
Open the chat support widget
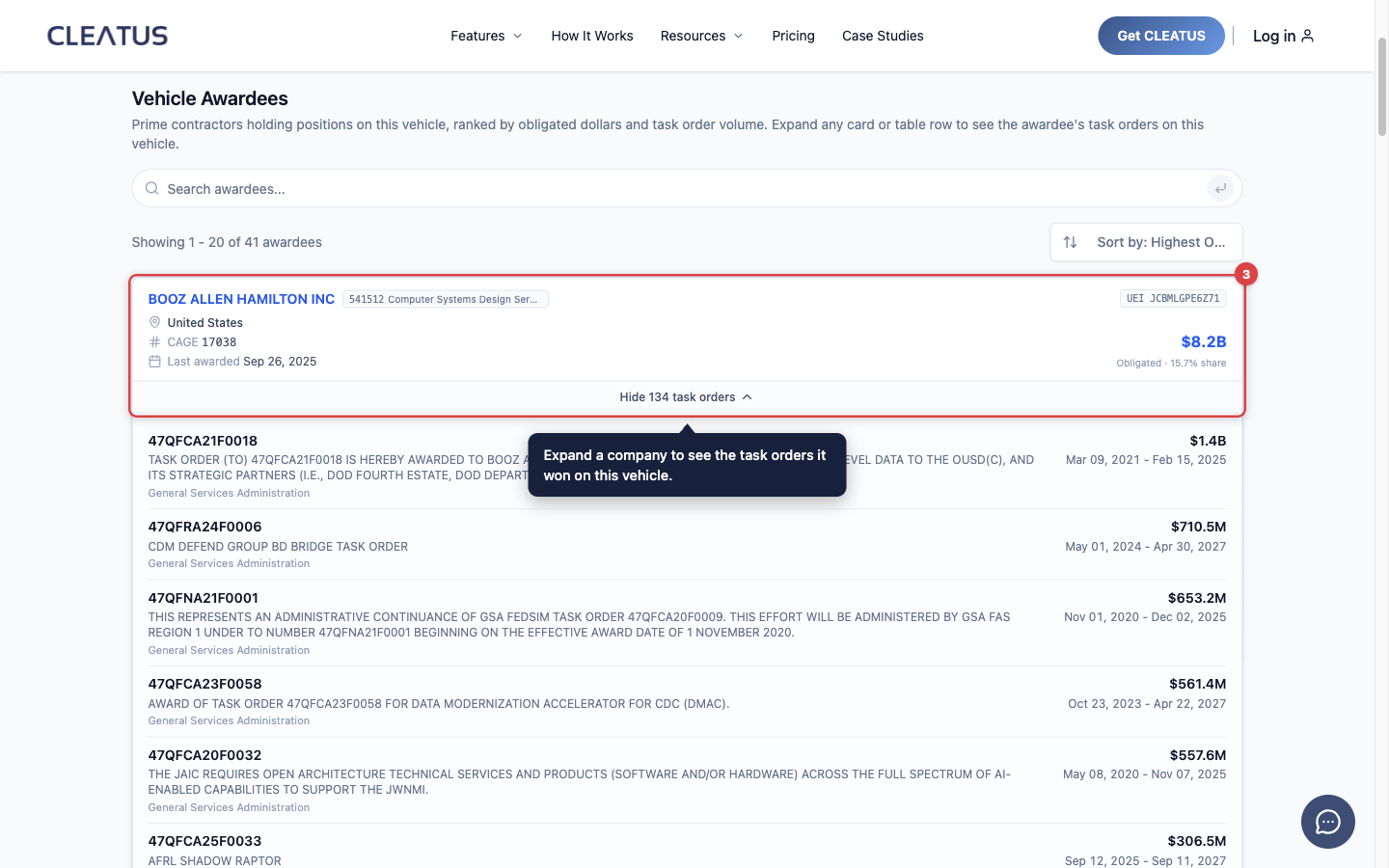(1327, 822)
